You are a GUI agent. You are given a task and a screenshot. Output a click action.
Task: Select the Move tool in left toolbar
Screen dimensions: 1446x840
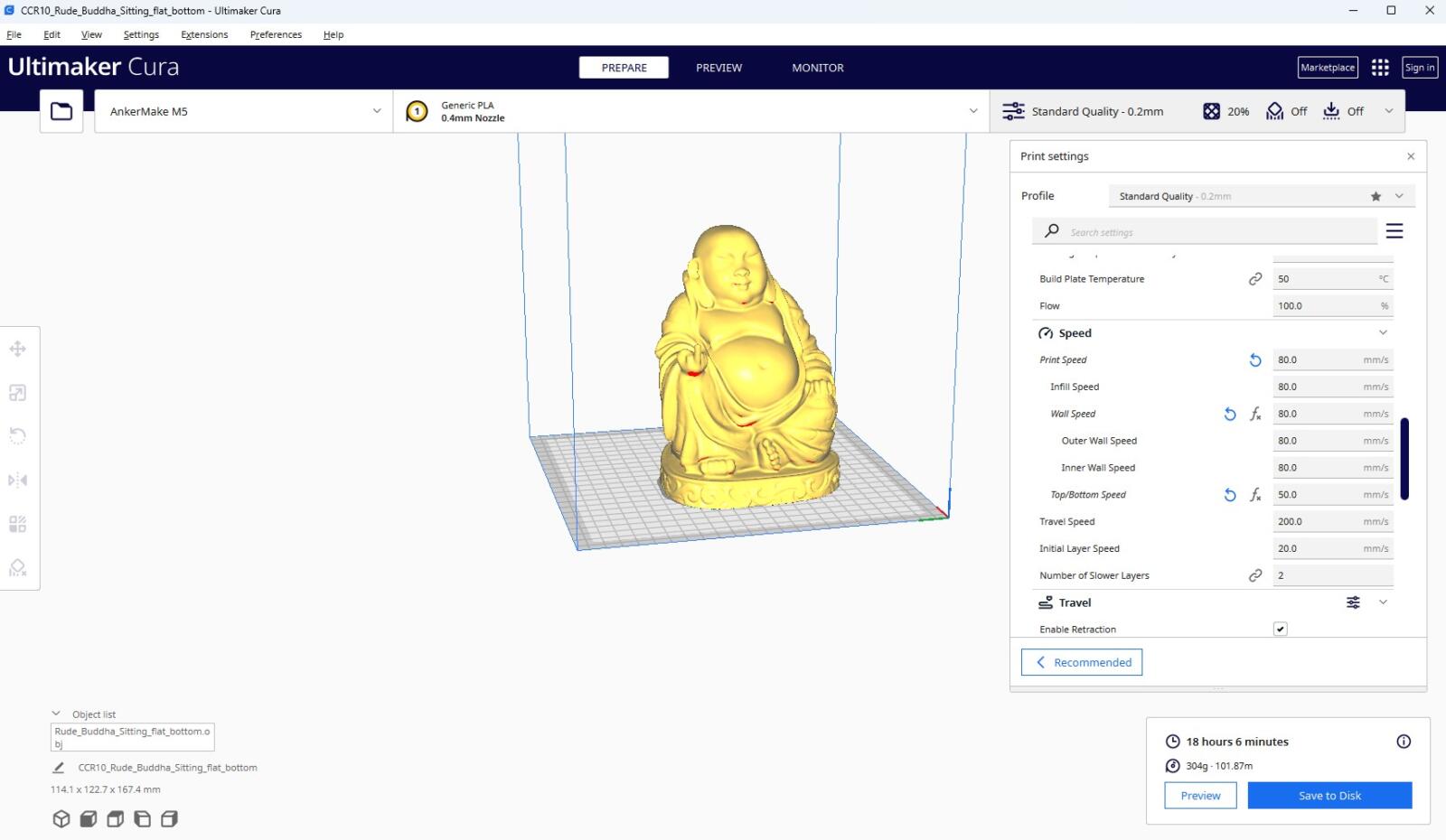[x=18, y=350]
